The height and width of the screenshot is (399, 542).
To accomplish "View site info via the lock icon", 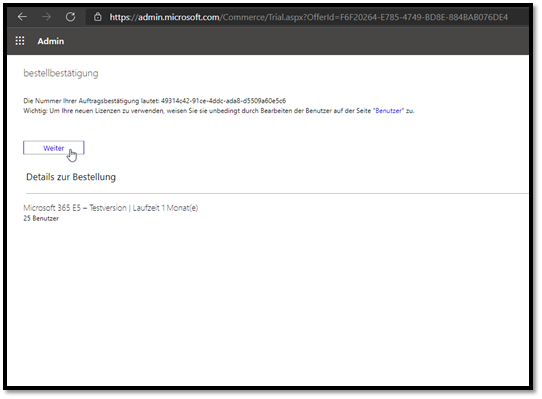I will pyautogui.click(x=98, y=17).
